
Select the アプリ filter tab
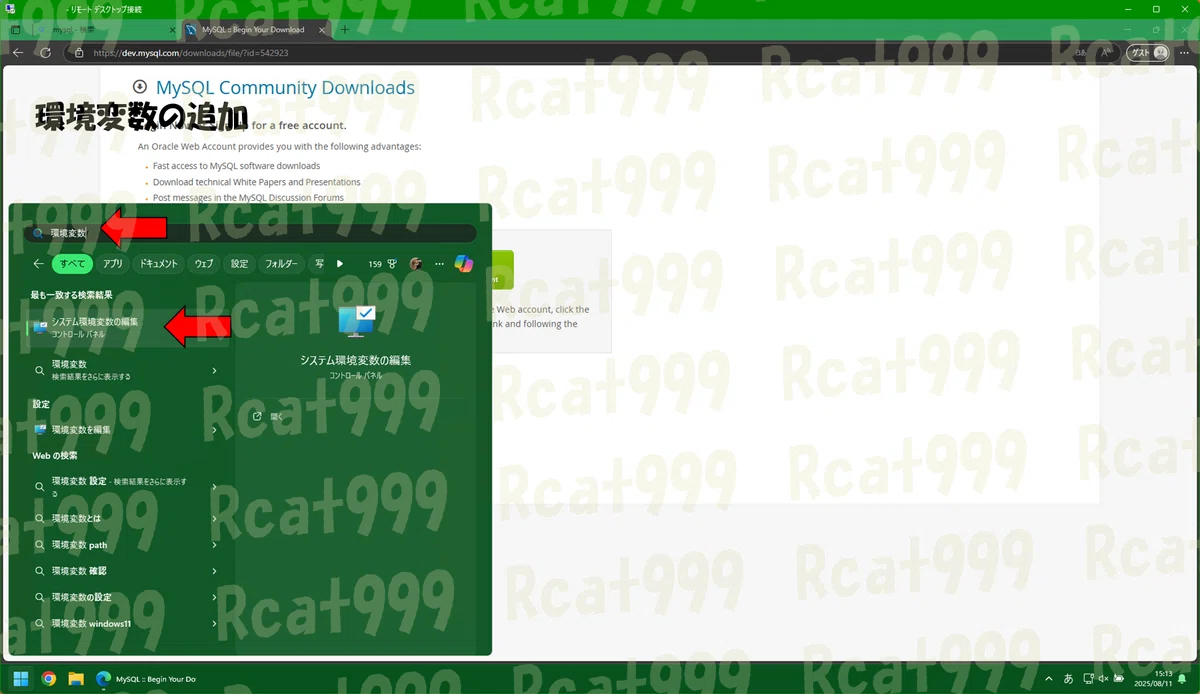click(x=113, y=264)
